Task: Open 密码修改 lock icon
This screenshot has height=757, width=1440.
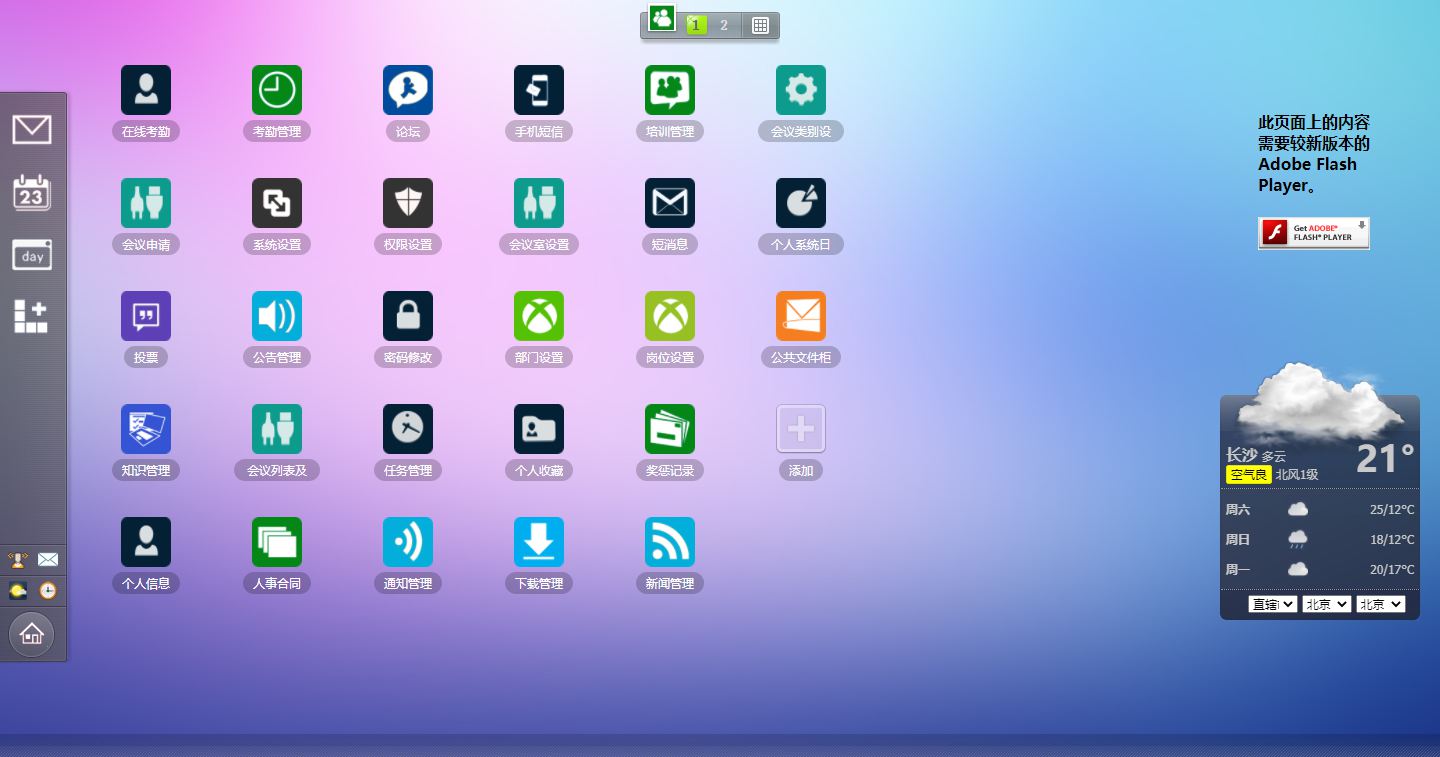Action: [408, 316]
